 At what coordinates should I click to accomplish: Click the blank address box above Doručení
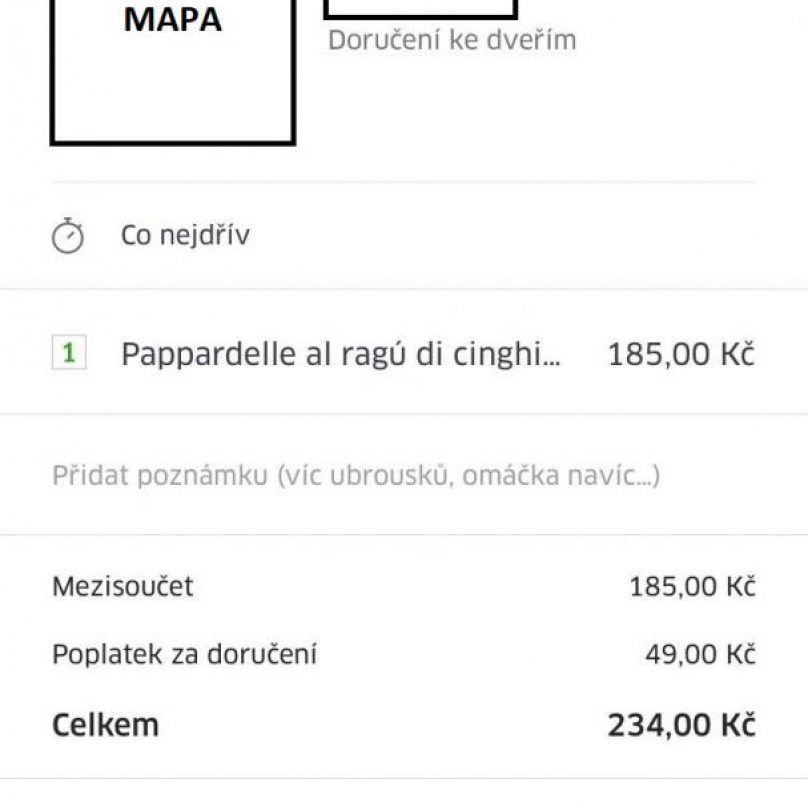[420, 9]
